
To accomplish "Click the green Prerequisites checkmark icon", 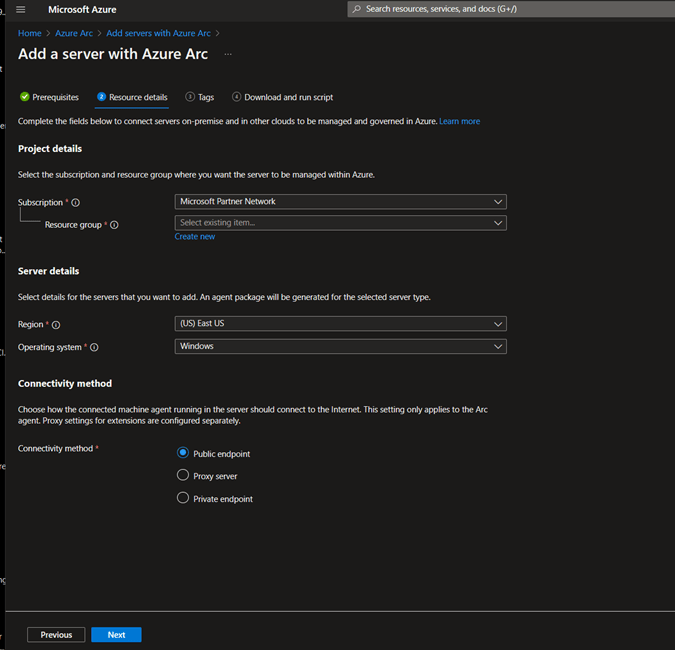I will pos(24,97).
